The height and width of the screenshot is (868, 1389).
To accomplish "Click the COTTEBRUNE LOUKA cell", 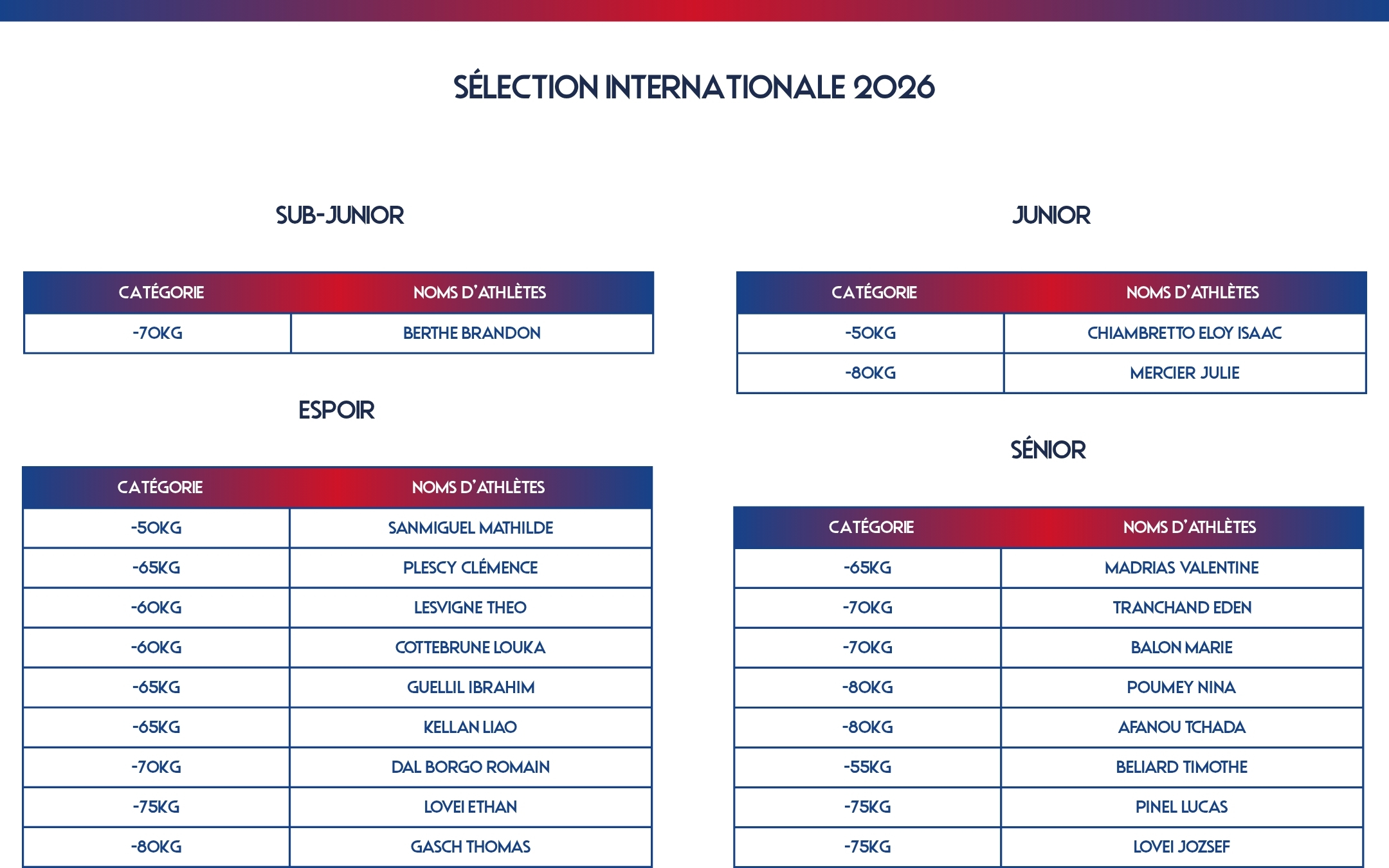I will point(471,647).
